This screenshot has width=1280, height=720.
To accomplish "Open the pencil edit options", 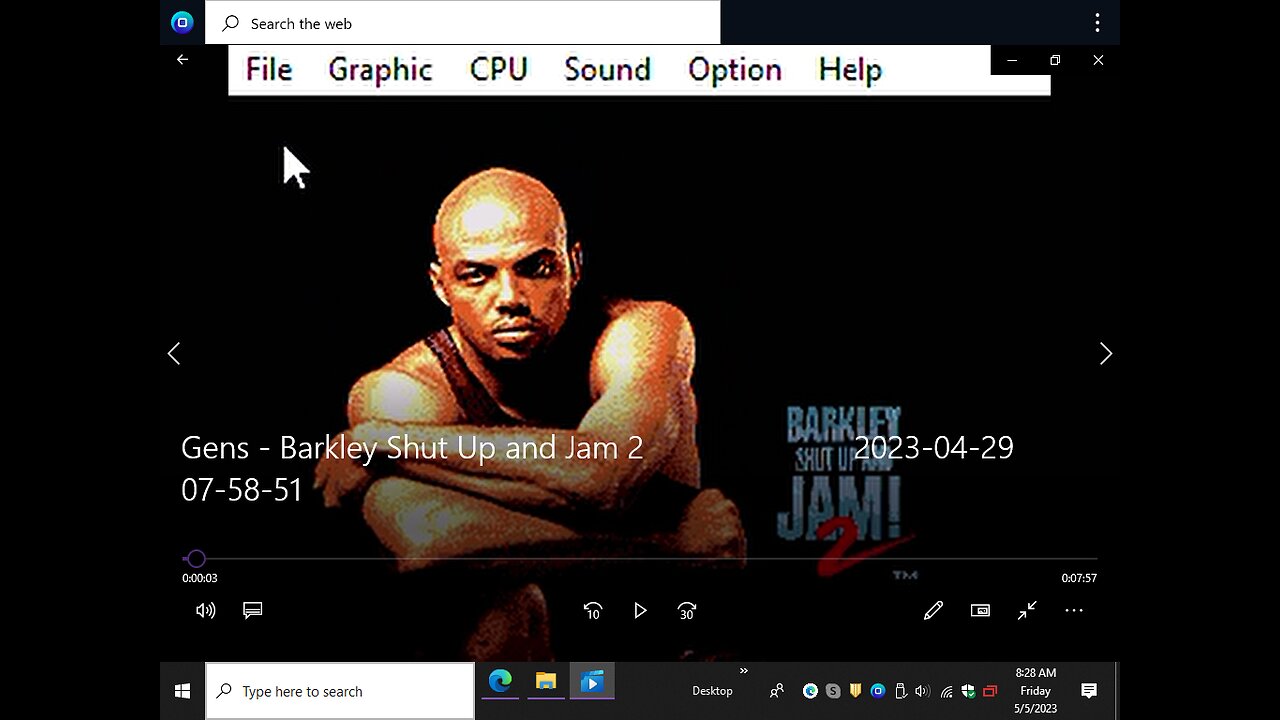I will point(933,610).
